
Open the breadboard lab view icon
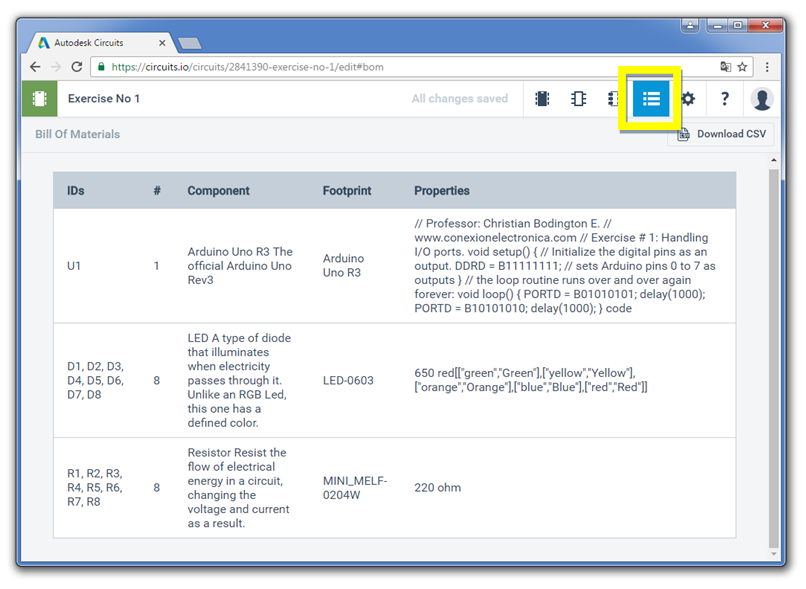coord(542,98)
